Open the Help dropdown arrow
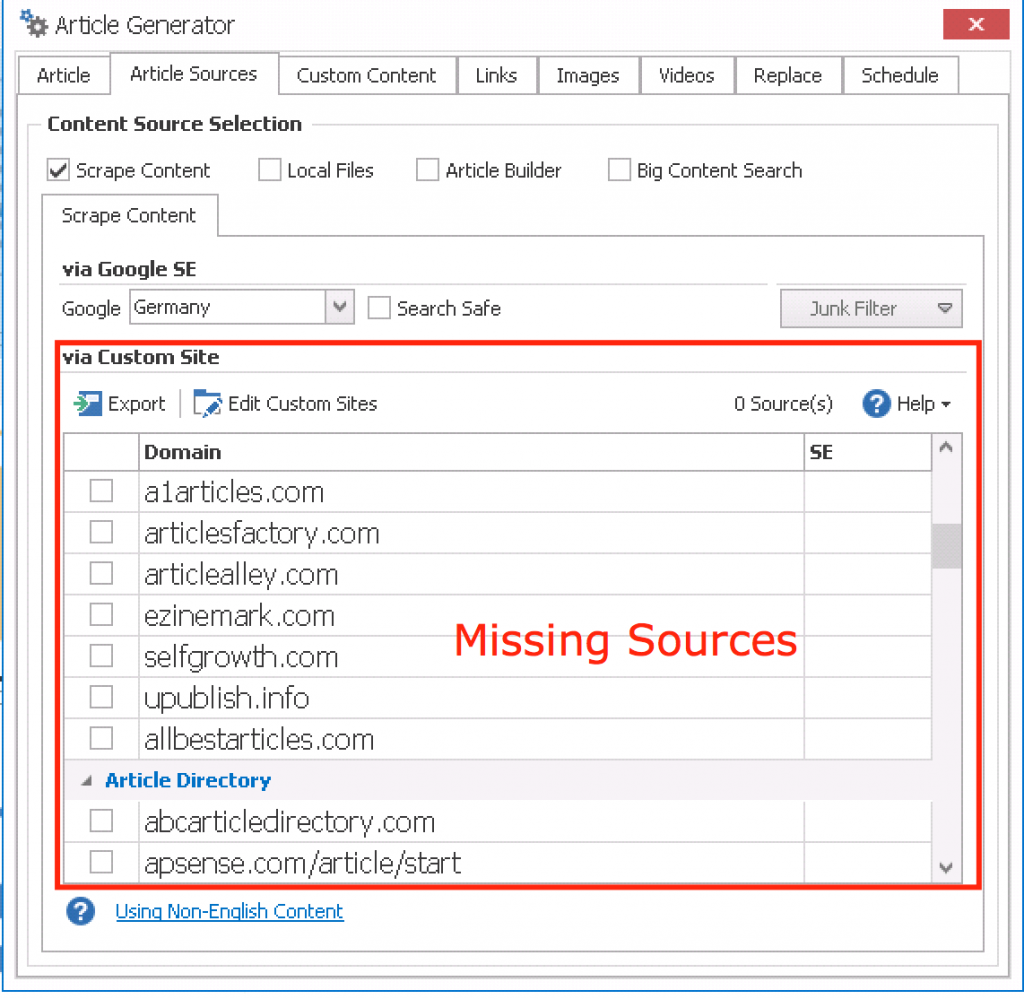The image size is (1024, 999). point(946,405)
